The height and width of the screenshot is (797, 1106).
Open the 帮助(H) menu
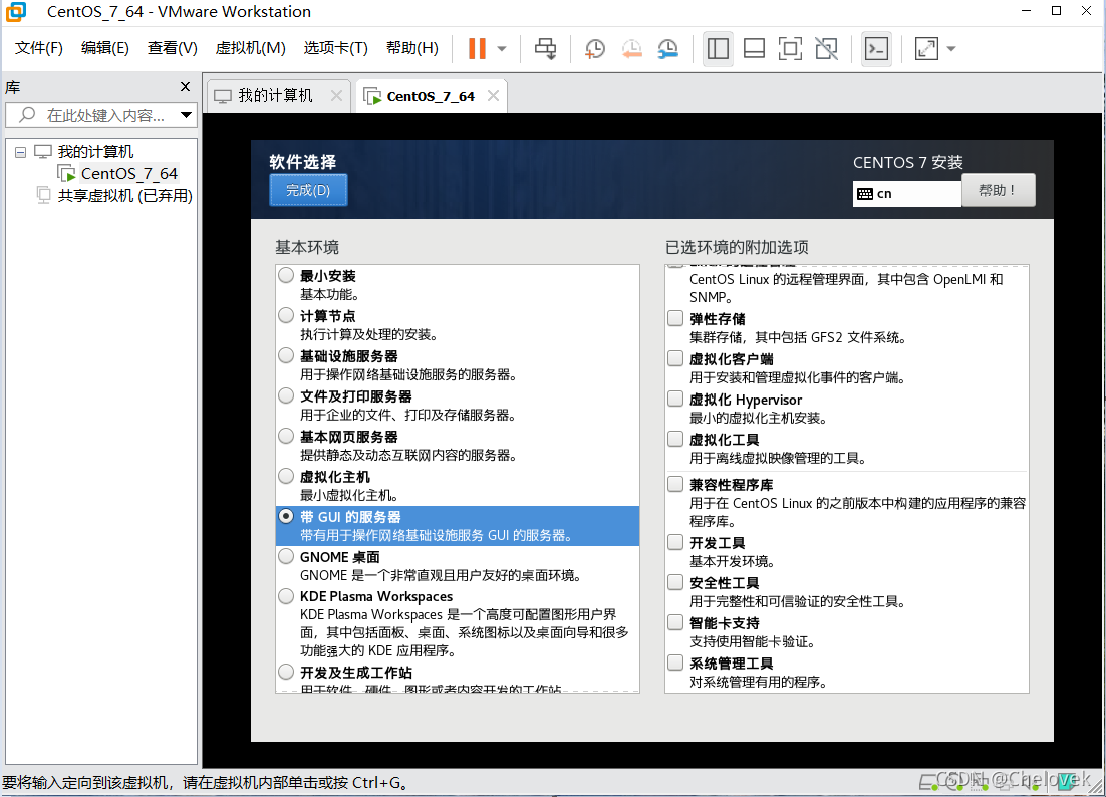(x=412, y=48)
